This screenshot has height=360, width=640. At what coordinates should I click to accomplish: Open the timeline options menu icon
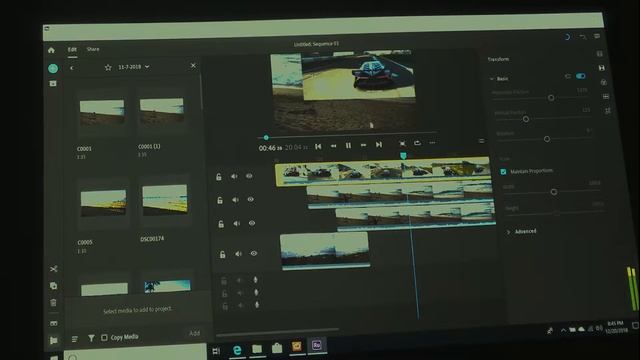pyautogui.click(x=482, y=141)
